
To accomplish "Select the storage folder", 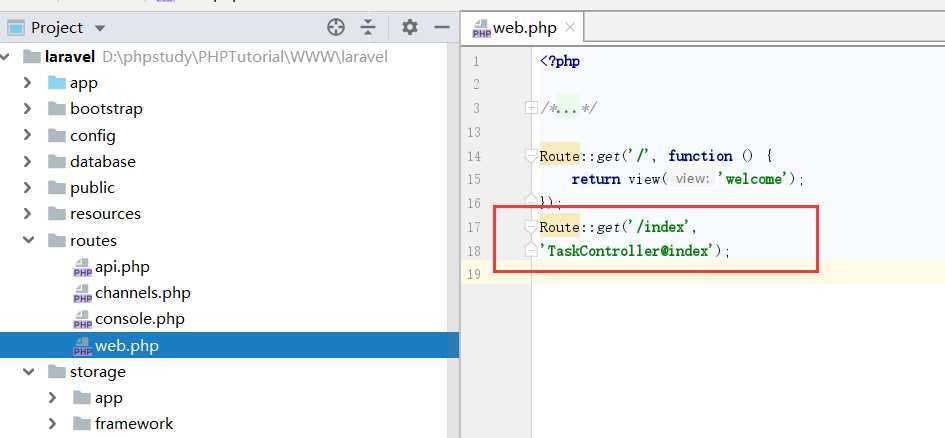I will (x=98, y=372).
